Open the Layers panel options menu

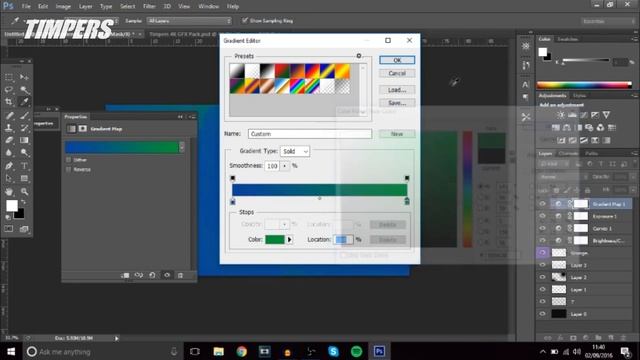coord(634,153)
